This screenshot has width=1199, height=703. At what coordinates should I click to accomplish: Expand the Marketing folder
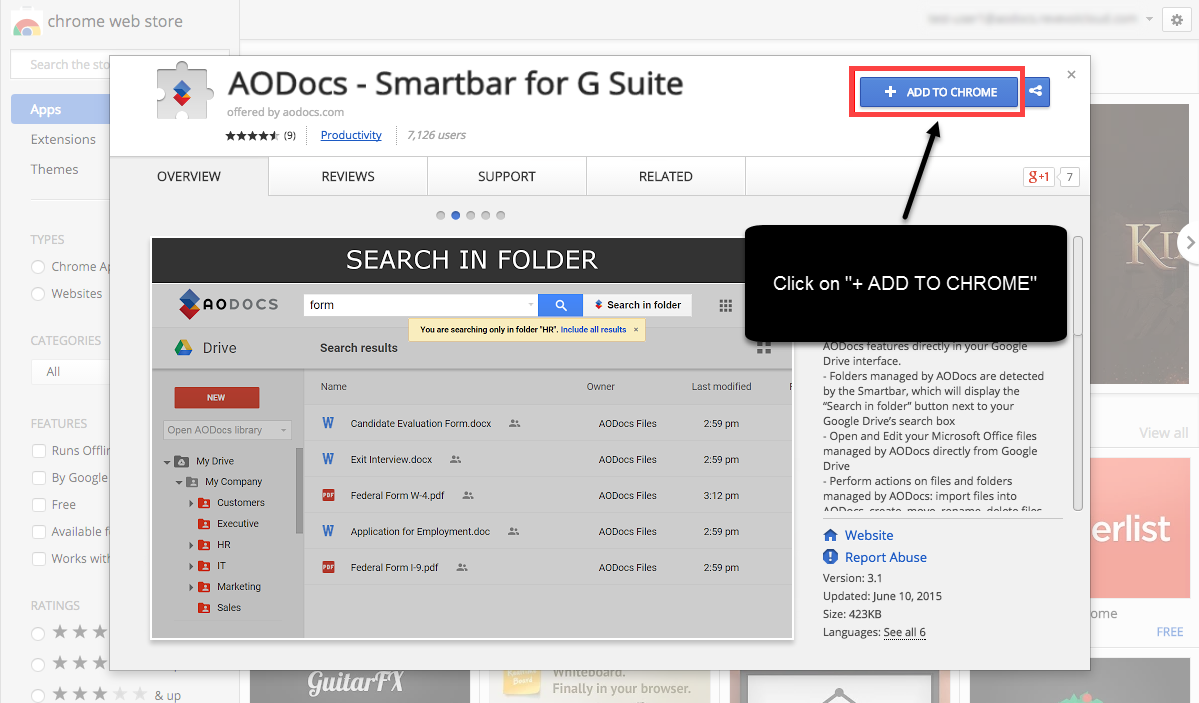click(x=191, y=587)
